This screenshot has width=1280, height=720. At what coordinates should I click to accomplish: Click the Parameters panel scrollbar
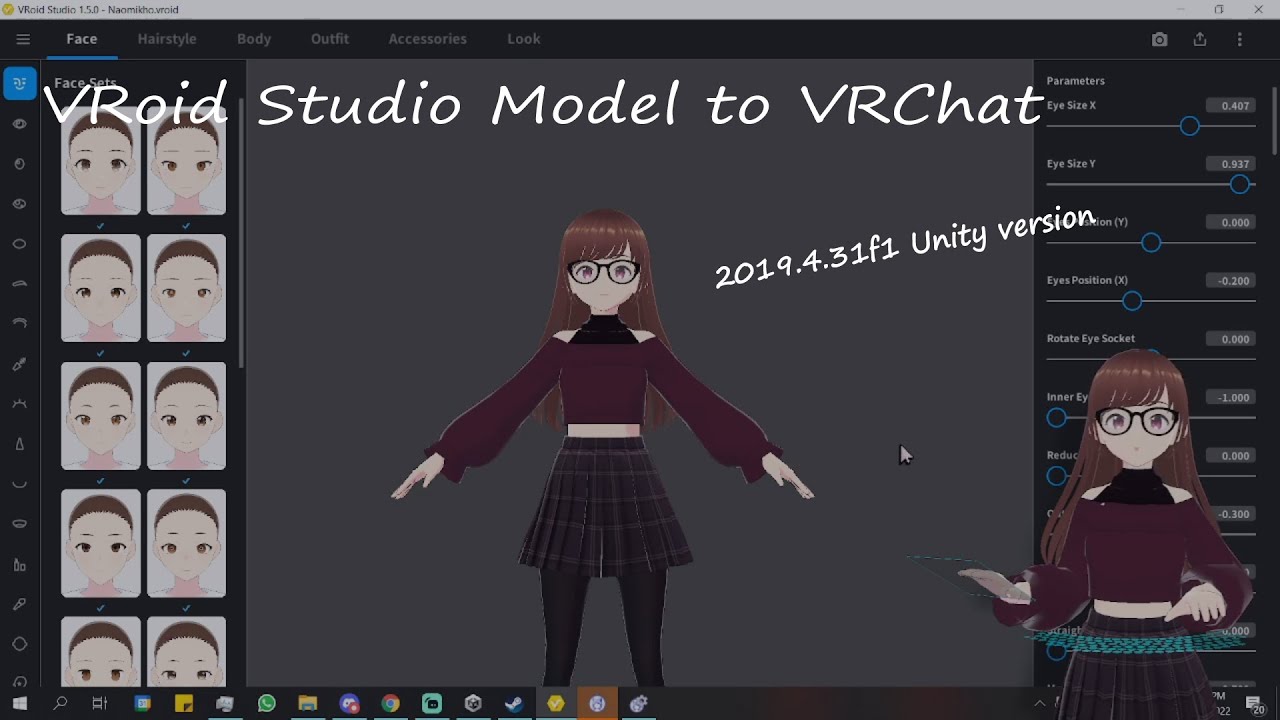pos(1275,120)
